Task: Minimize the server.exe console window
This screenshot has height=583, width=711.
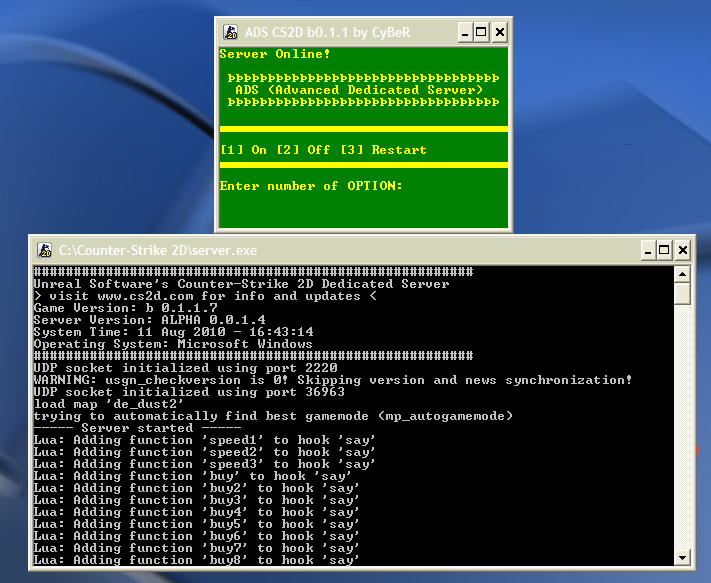Action: pos(648,250)
